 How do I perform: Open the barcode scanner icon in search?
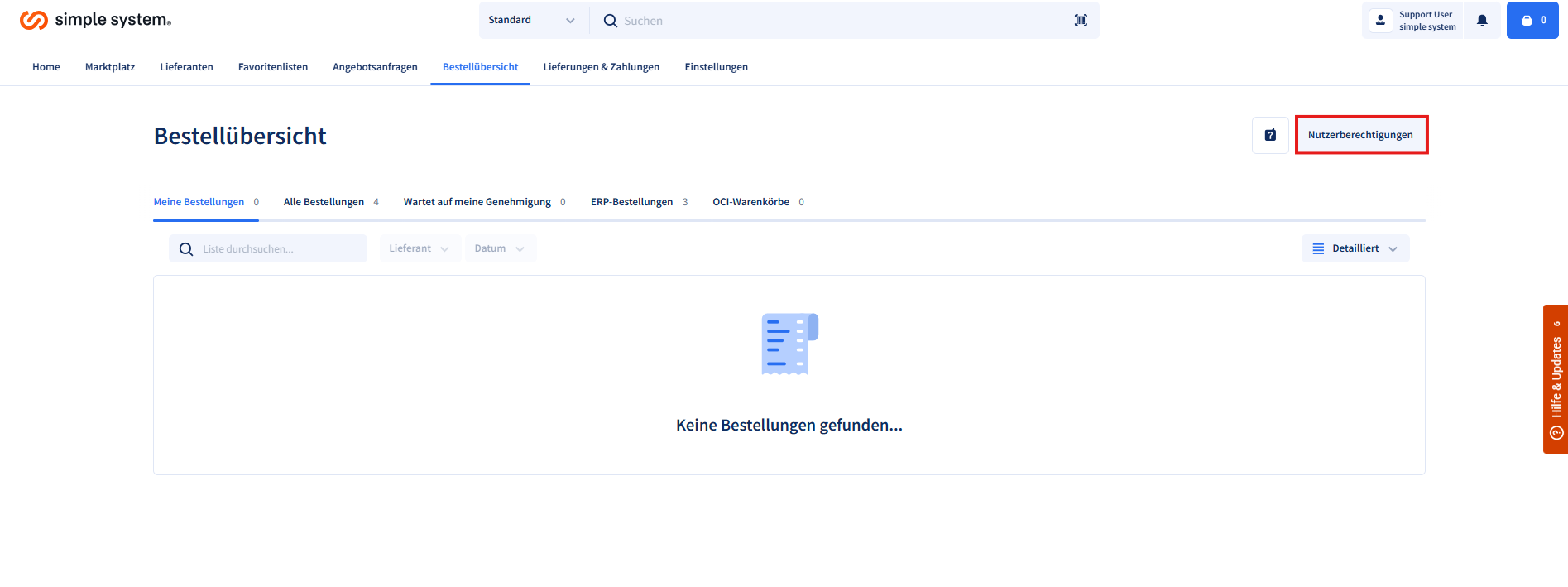1081,21
